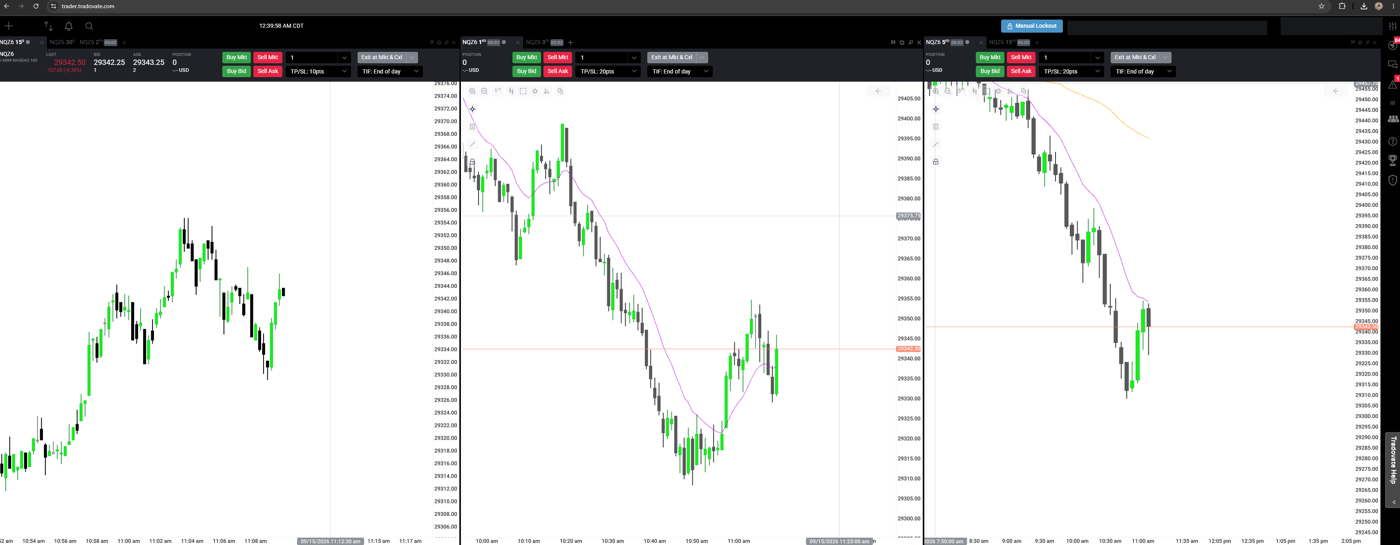Select the crosshair tool in the middle chart sidebar
This screenshot has width=1400, height=545.
point(473,109)
